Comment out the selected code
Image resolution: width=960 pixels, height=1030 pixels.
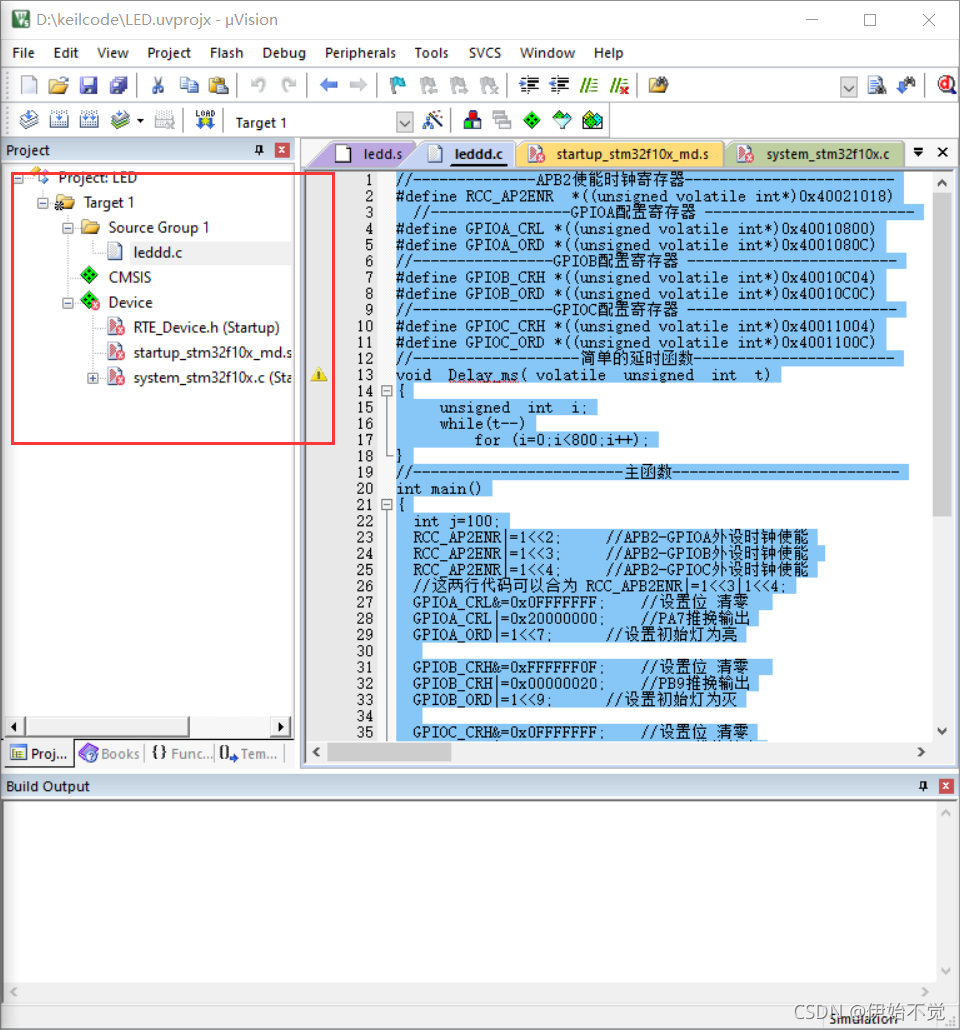tap(589, 85)
